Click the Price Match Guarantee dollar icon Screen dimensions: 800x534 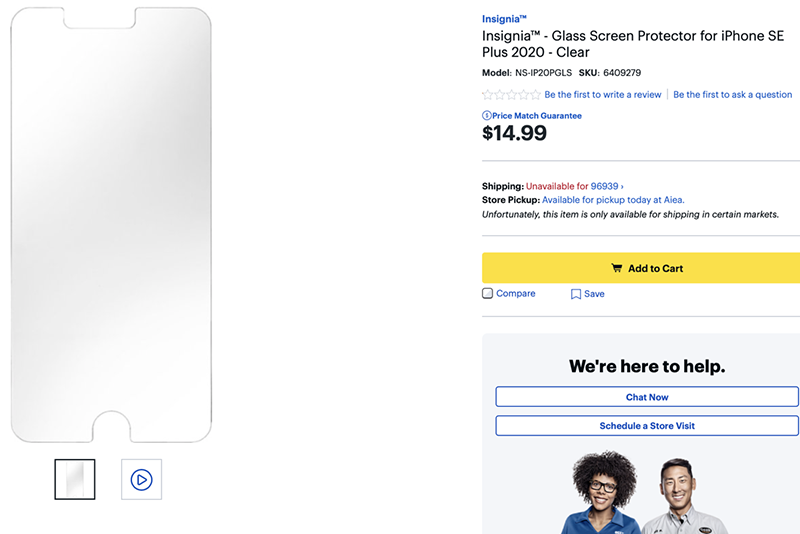tap(486, 116)
